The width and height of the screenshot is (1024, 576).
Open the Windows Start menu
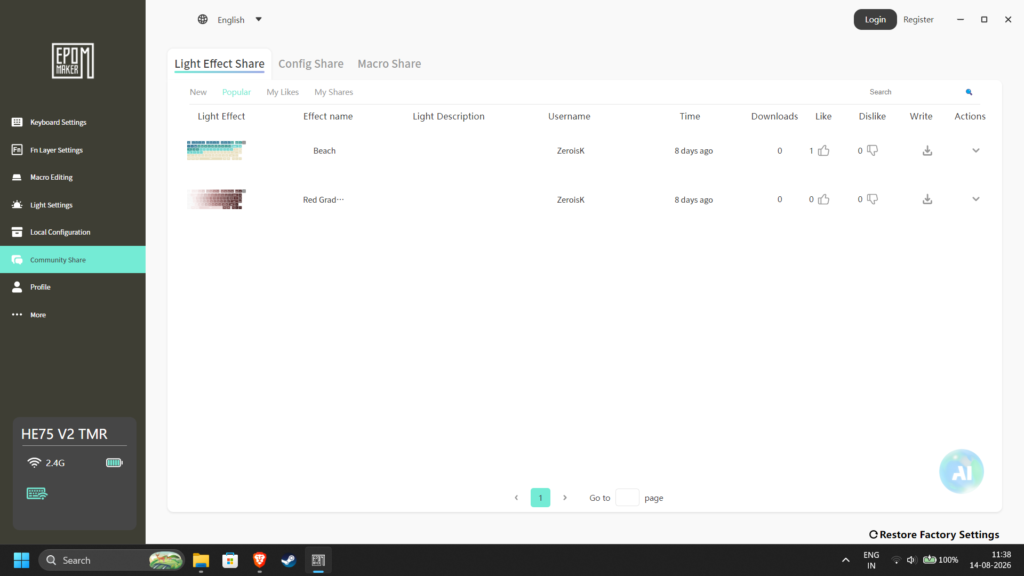pos(22,560)
